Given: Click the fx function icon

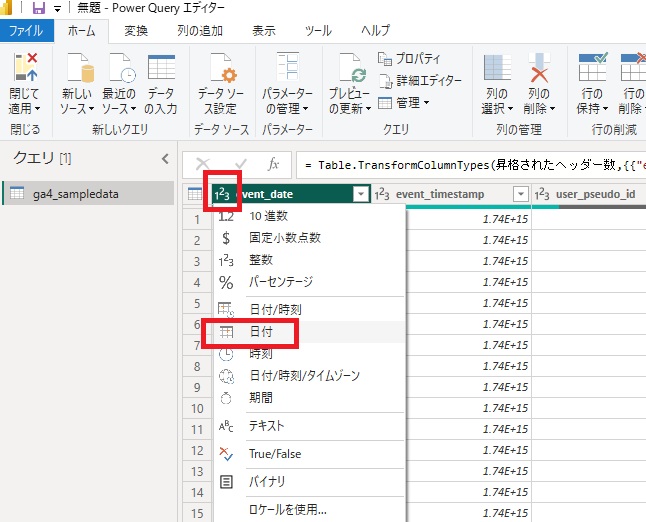Looking at the screenshot, I should pyautogui.click(x=273, y=164).
